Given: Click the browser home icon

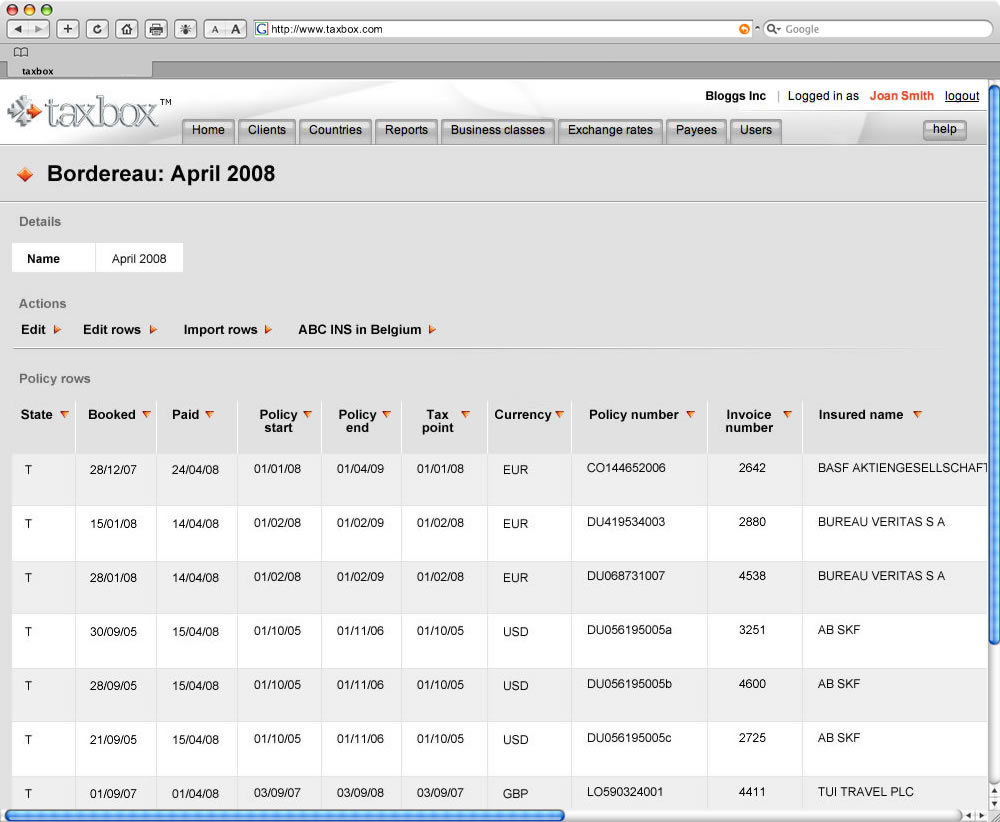Looking at the screenshot, I should pyautogui.click(x=127, y=29).
